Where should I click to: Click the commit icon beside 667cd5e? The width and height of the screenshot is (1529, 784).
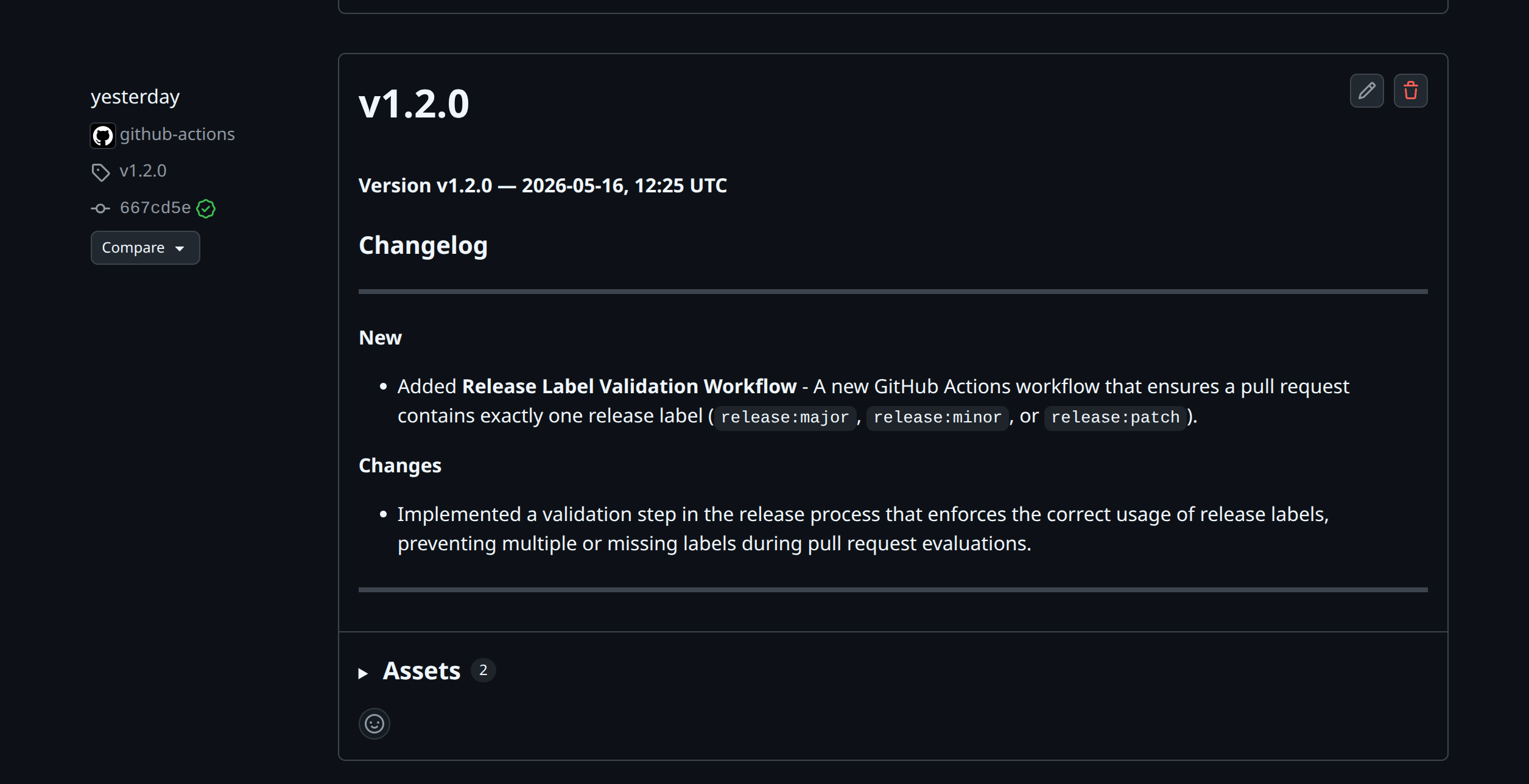click(x=100, y=209)
